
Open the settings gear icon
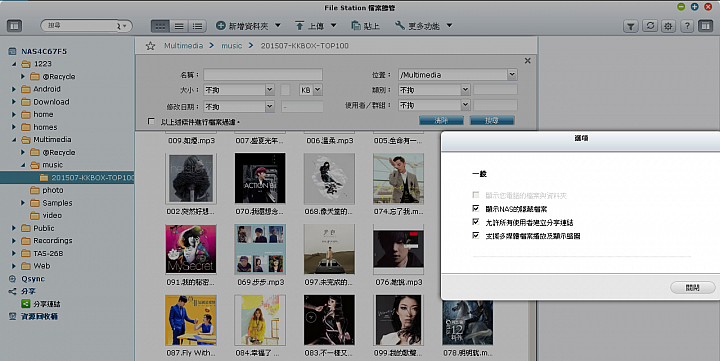point(668,26)
